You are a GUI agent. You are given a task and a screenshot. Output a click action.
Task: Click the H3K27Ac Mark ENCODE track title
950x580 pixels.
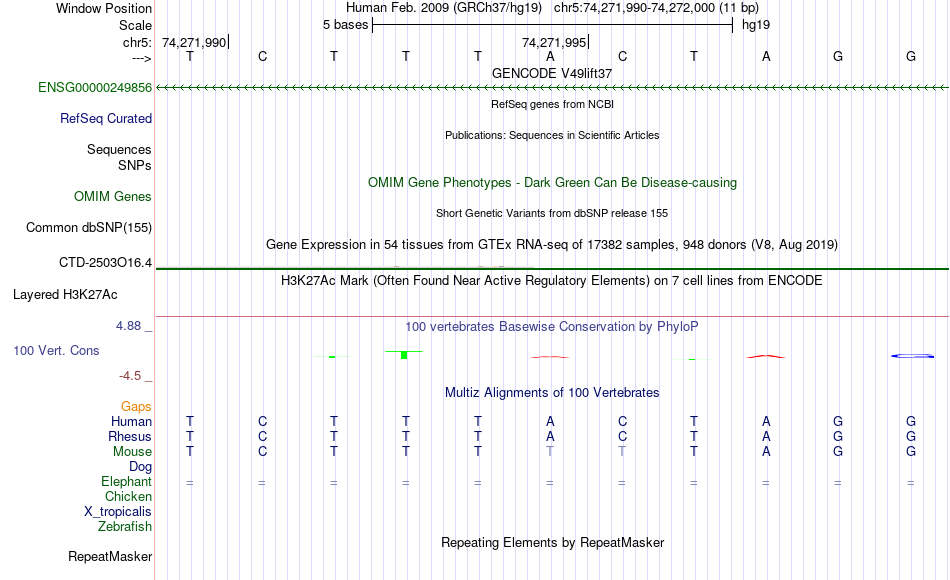[x=552, y=281]
